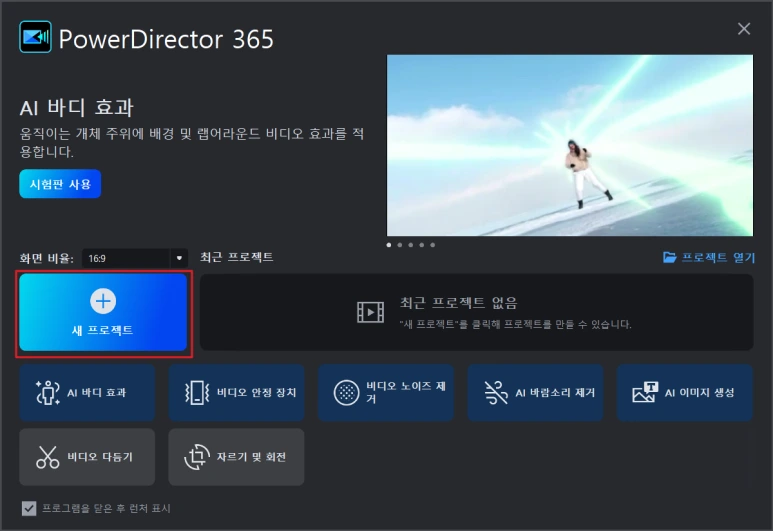Click the AI image generation picture icon
The image size is (773, 531).
coord(645,393)
